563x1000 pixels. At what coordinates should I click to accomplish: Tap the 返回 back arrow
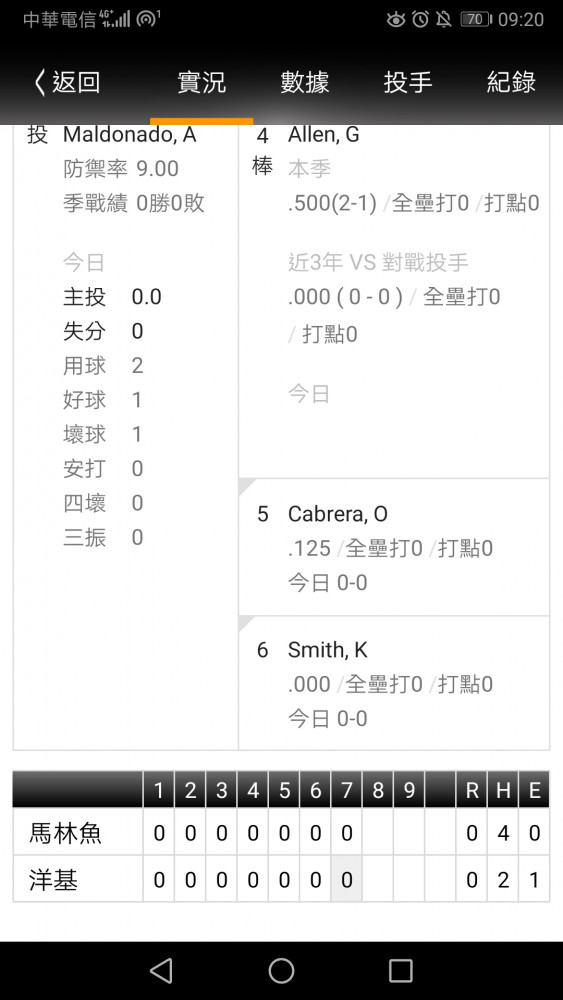click(66, 83)
